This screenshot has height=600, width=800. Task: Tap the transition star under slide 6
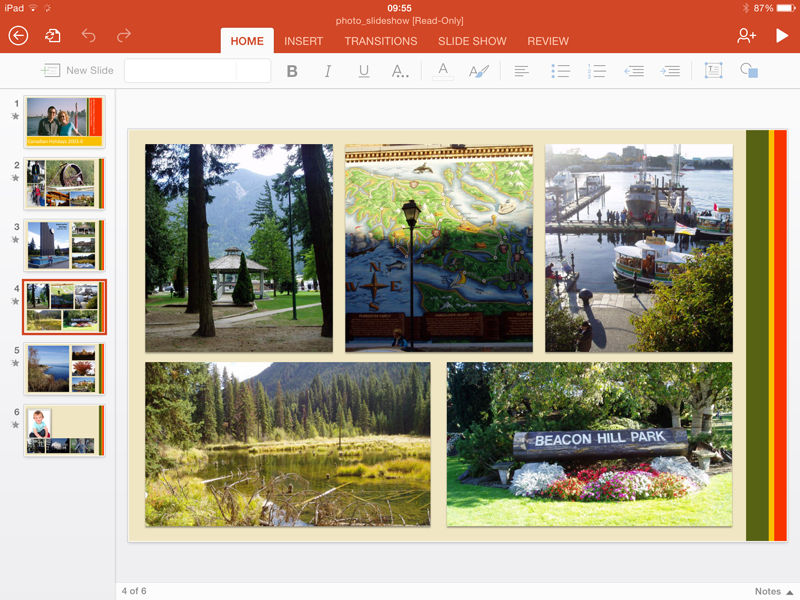tap(15, 424)
